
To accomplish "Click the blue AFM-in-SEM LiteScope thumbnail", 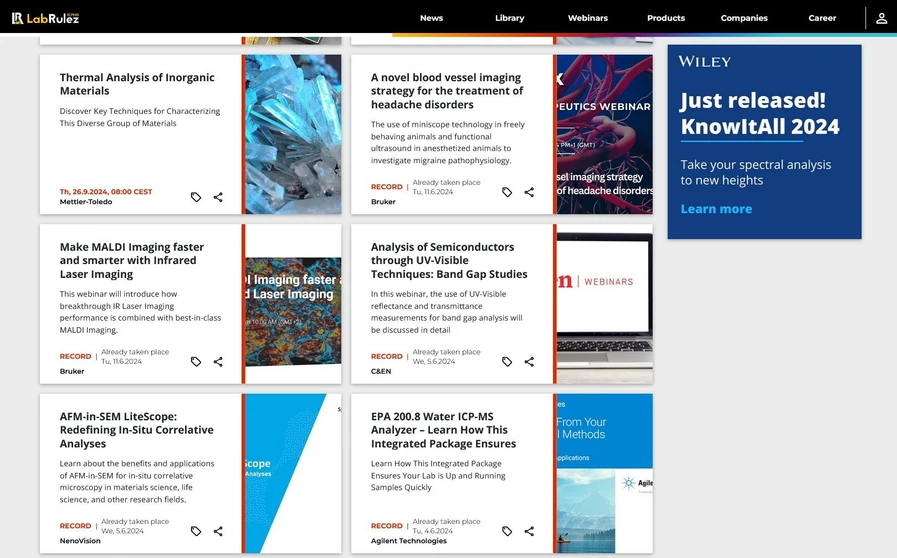I will [293, 473].
